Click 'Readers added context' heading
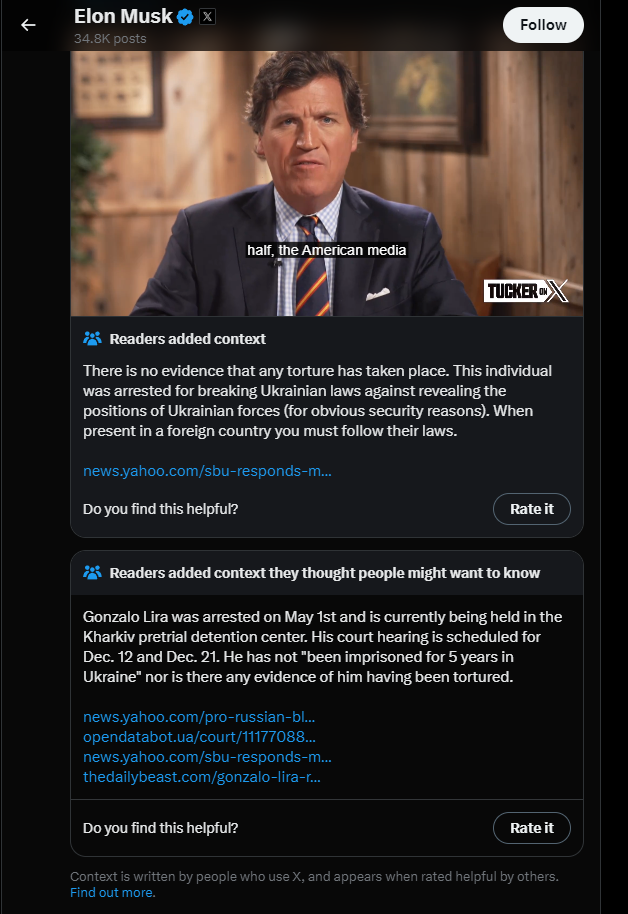The width and height of the screenshot is (628, 914). 188,339
